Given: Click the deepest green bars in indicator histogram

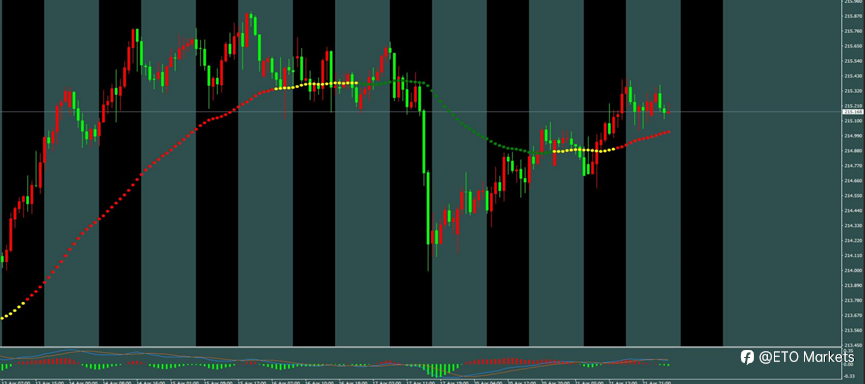Looking at the screenshot, I should click(437, 370).
